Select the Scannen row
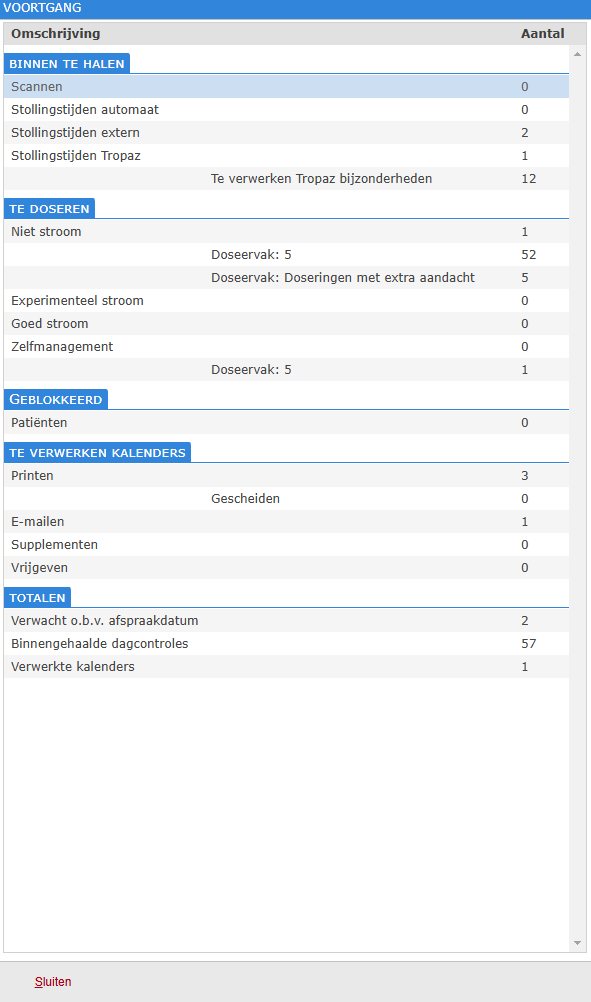 tap(286, 86)
